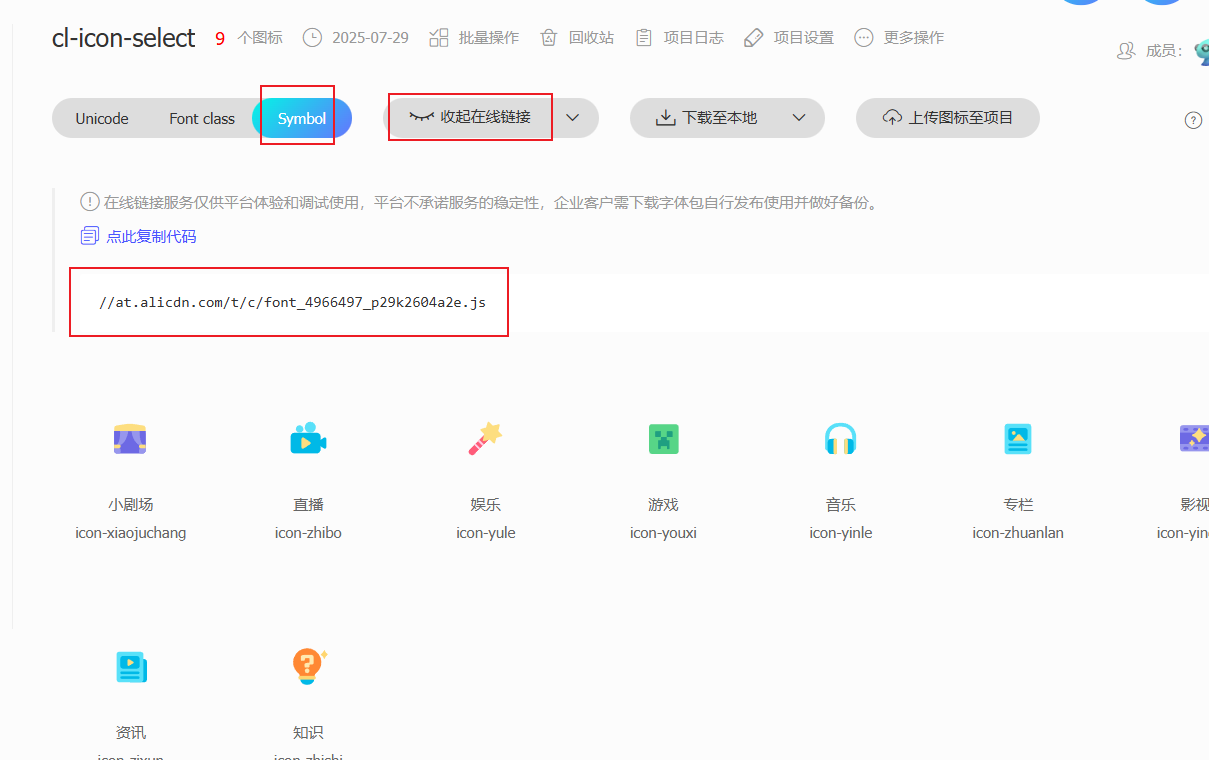Click the 直播 movie clapper icon

point(308,438)
